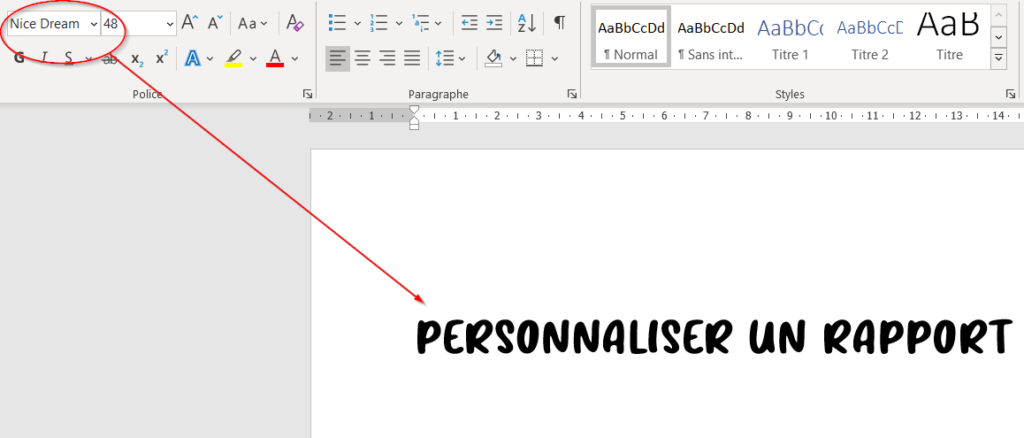
Task: Expand the full styles gallery
Action: (x=999, y=57)
